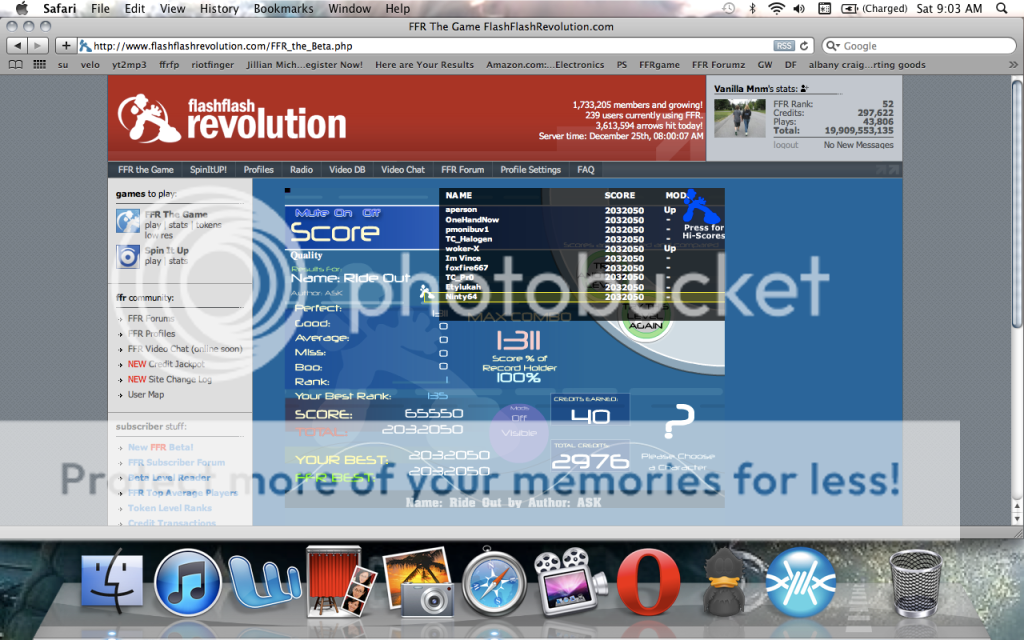Open the volume control in menu bar
Screen dimensions: 1024x640
[x=801, y=9]
